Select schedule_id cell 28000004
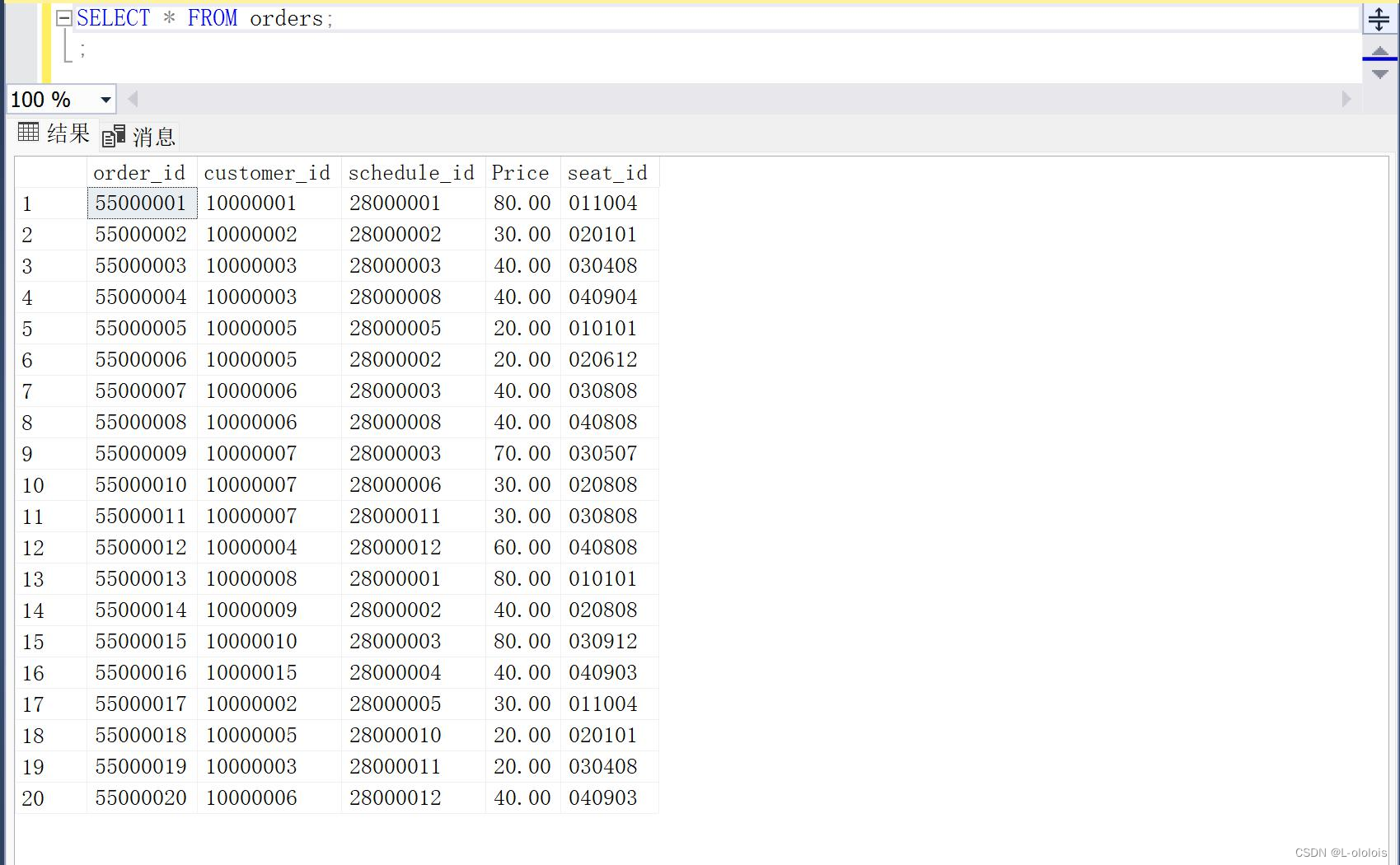The width and height of the screenshot is (1400, 865). 413,672
